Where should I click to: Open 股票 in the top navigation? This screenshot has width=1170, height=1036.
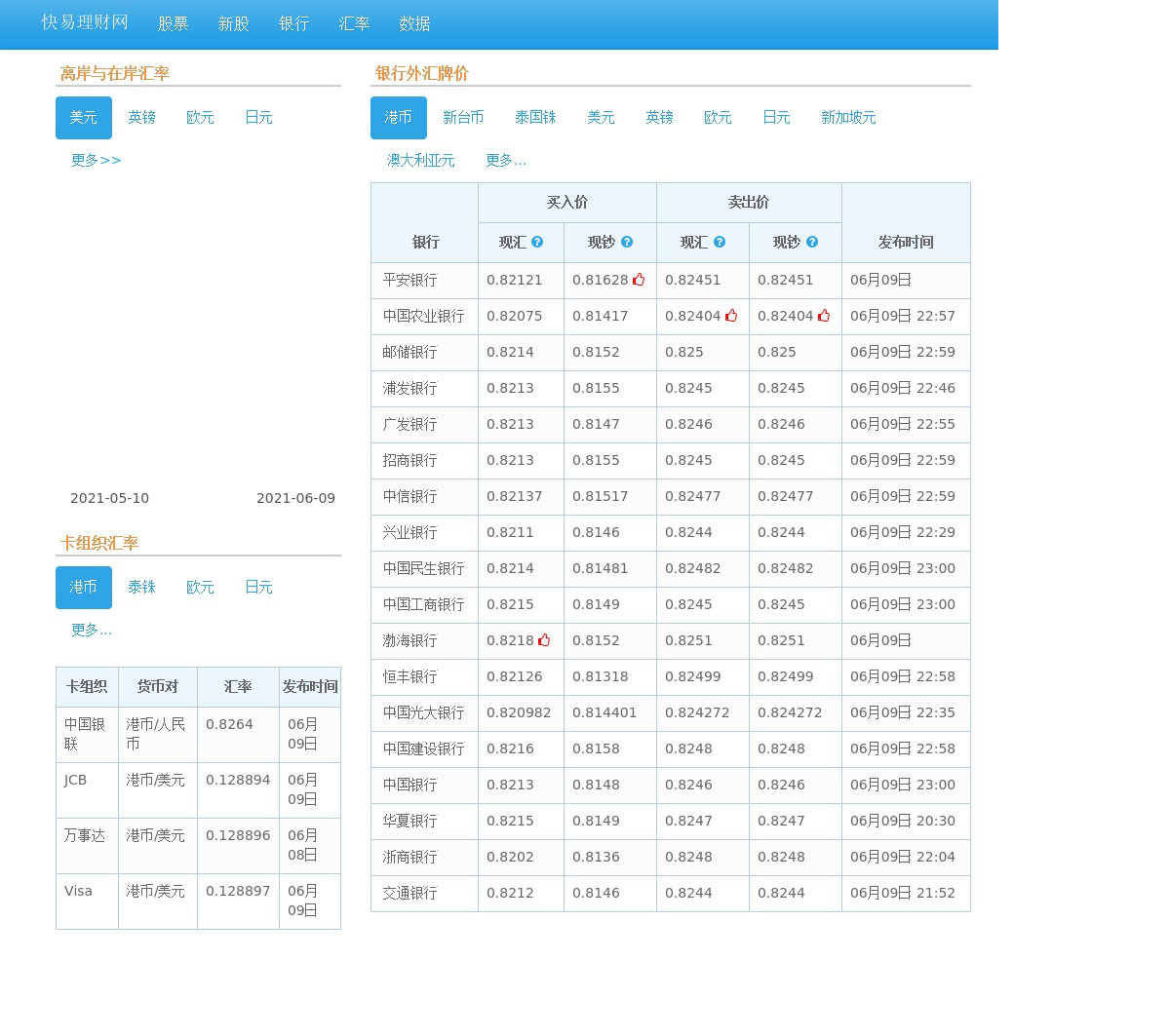click(x=173, y=23)
